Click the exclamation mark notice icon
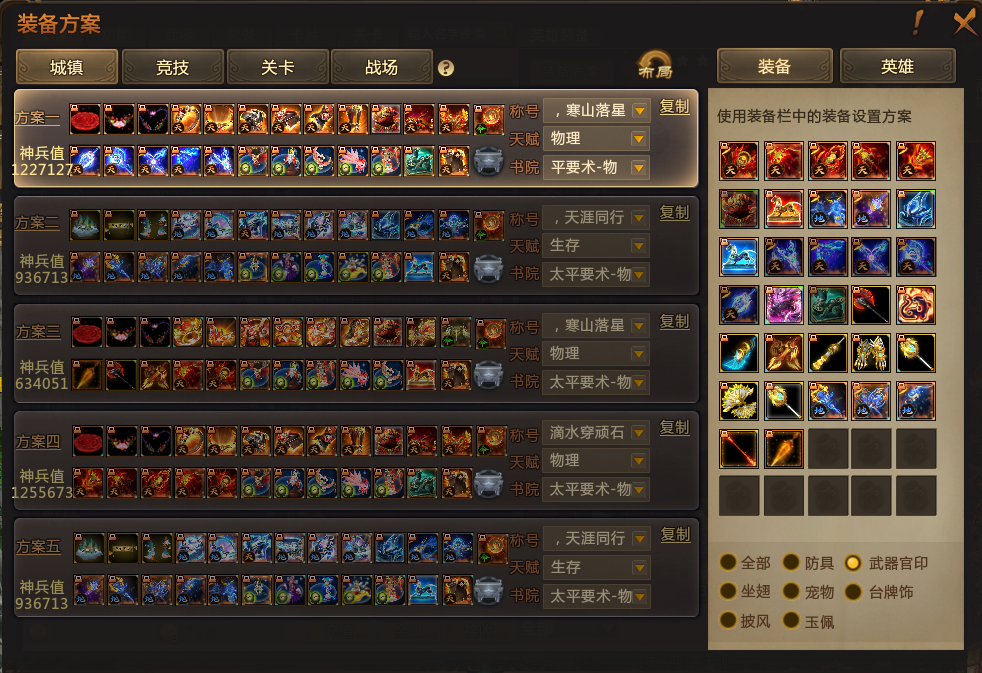 [917, 23]
